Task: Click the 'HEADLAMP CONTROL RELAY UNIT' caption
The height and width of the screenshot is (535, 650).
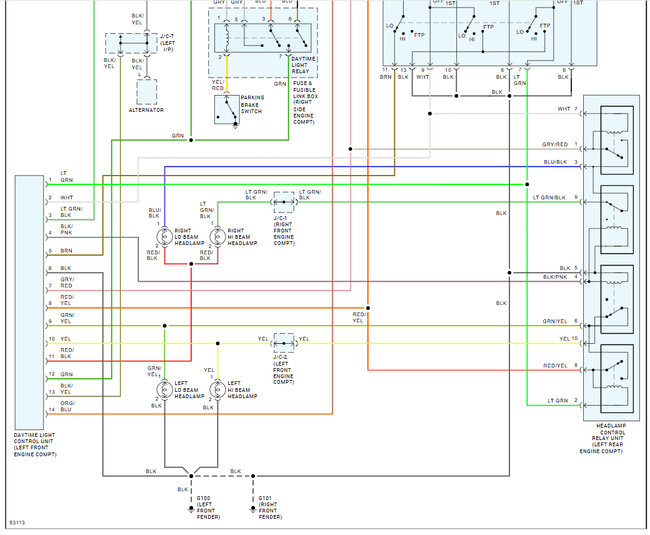Action: click(603, 438)
